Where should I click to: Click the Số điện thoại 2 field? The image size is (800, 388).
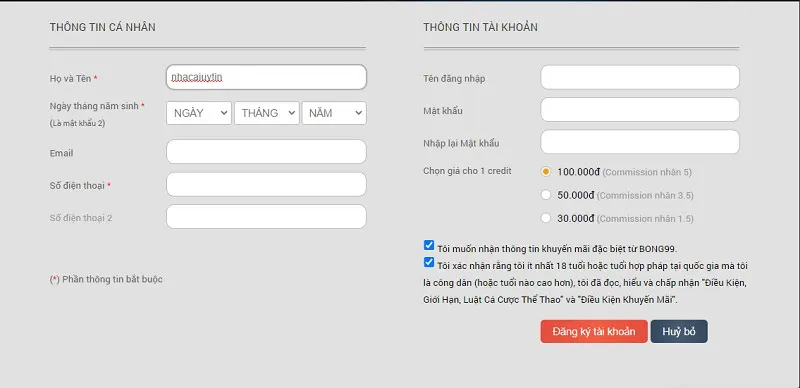point(266,216)
